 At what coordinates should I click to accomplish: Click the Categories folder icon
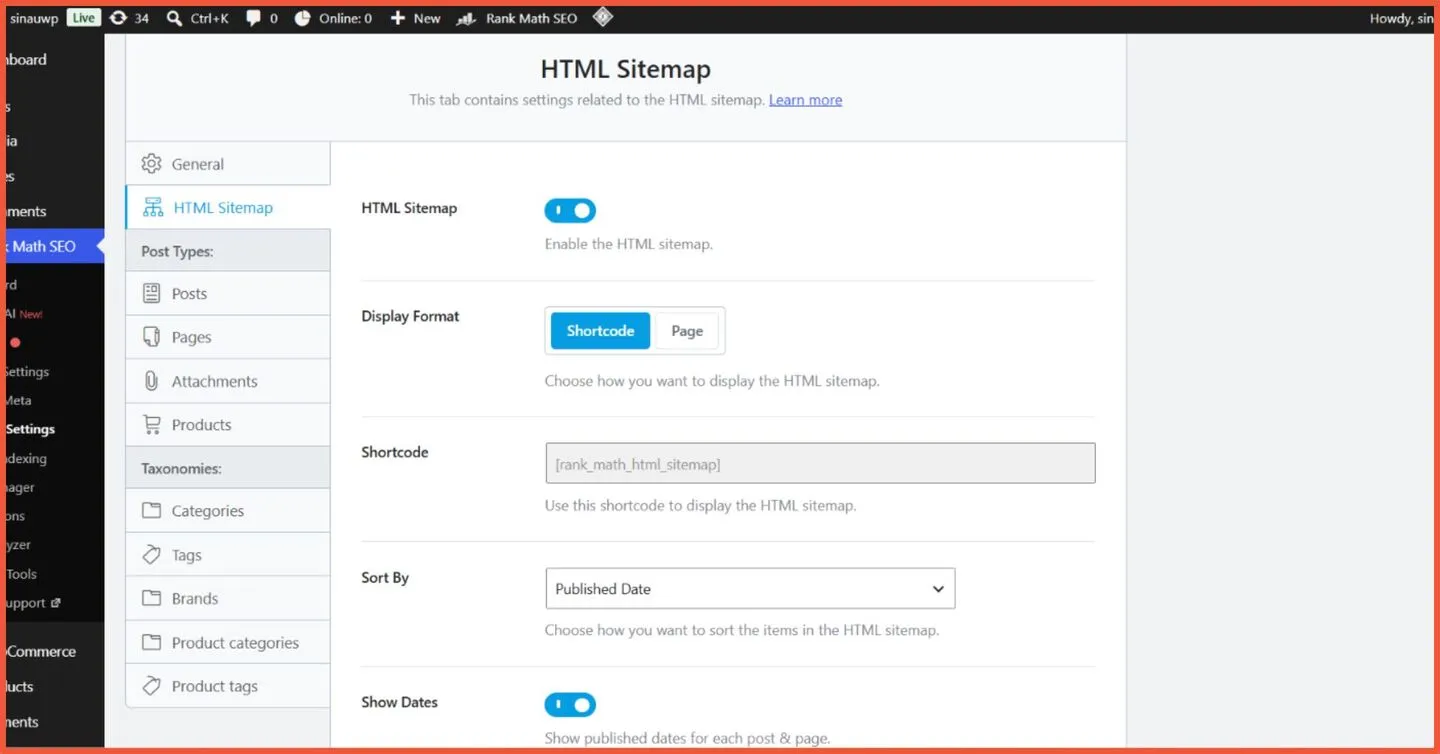click(151, 511)
